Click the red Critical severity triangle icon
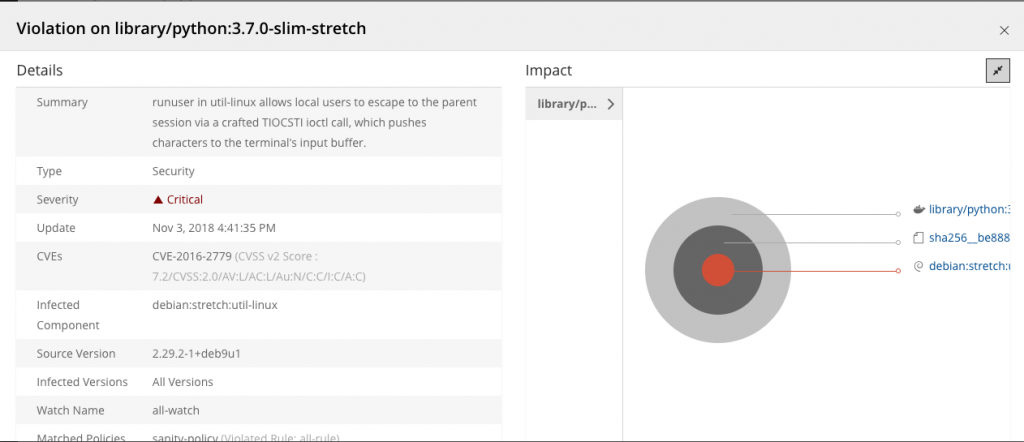The height and width of the screenshot is (442, 1024). click(x=158, y=200)
